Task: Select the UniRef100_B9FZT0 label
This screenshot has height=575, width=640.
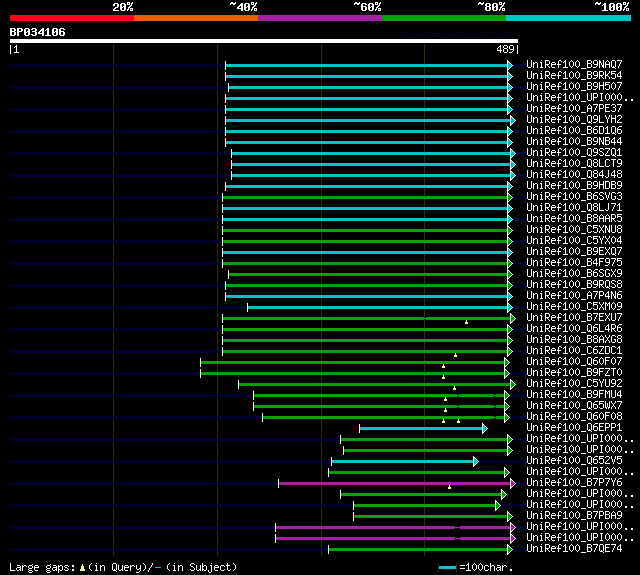Action: (x=574, y=373)
